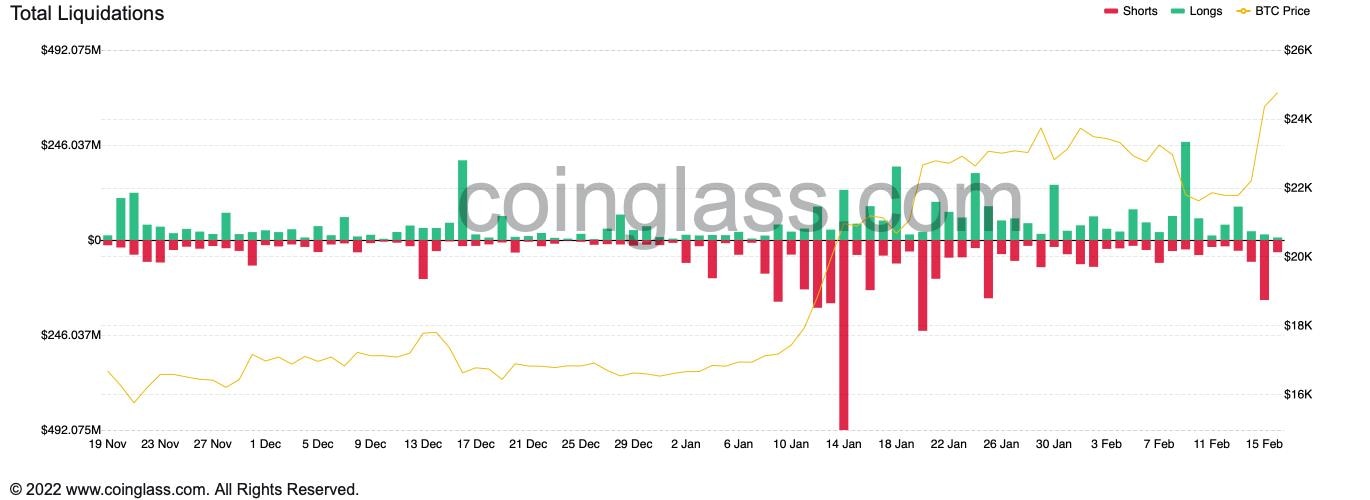The height and width of the screenshot is (500, 1370).
Task: Click the tall green longs bar near 9 Feb
Action: 1185,191
